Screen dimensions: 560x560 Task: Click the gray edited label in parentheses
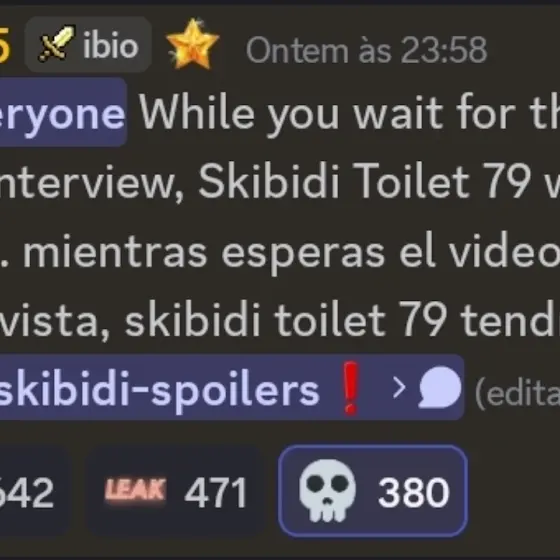pos(517,392)
